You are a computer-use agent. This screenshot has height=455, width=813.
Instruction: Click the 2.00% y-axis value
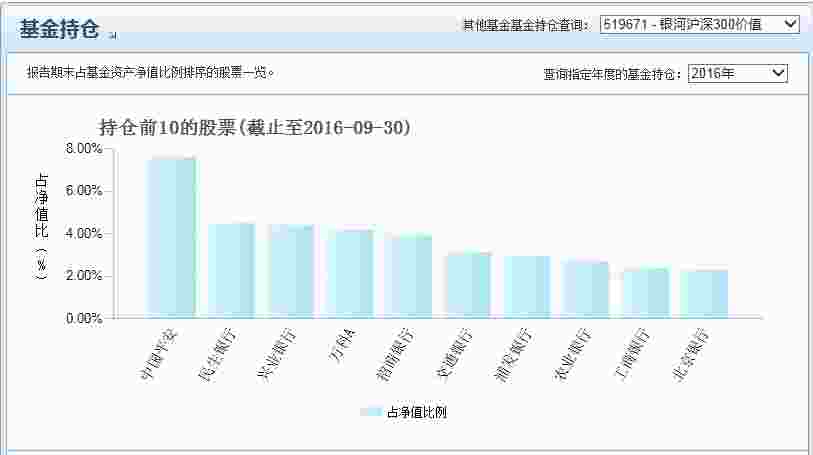point(83,275)
